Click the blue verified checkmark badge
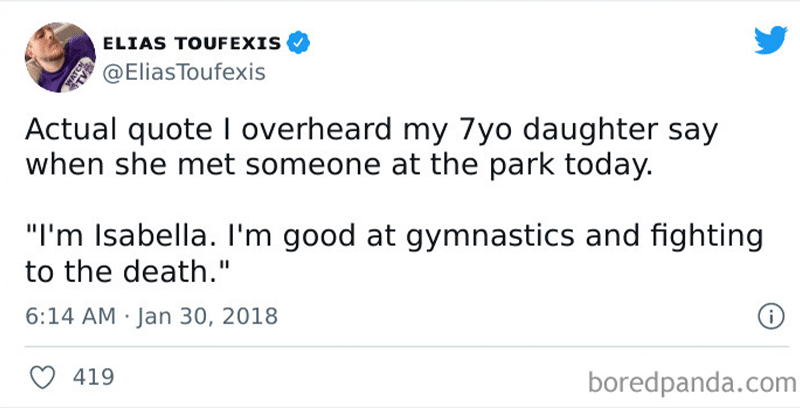 click(x=298, y=43)
